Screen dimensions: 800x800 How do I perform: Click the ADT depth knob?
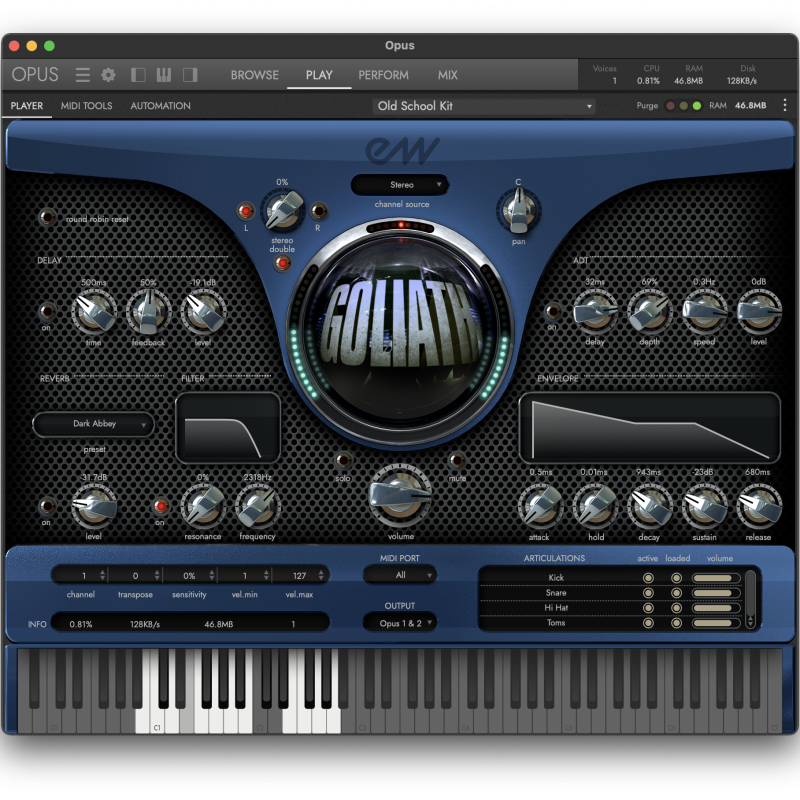pos(649,311)
